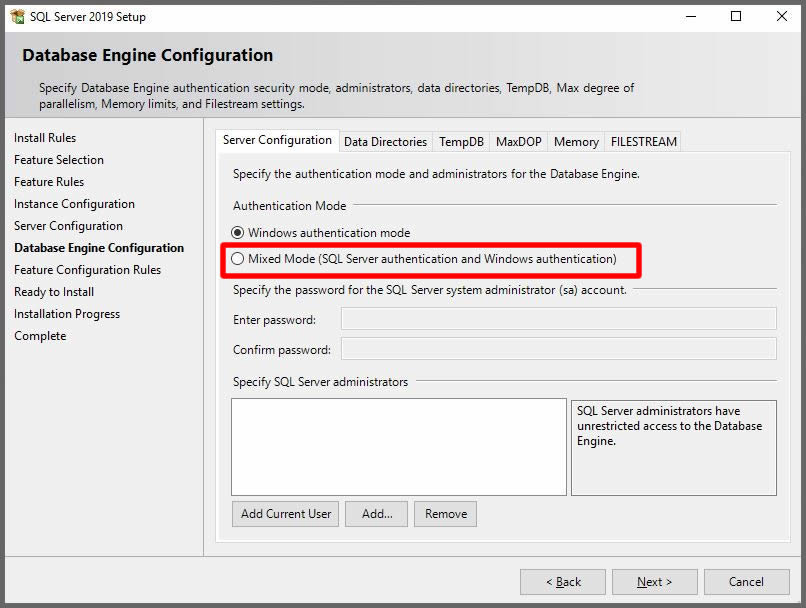The height and width of the screenshot is (608, 806).
Task: Select the Server Configuration tab
Action: pyautogui.click(x=277, y=140)
